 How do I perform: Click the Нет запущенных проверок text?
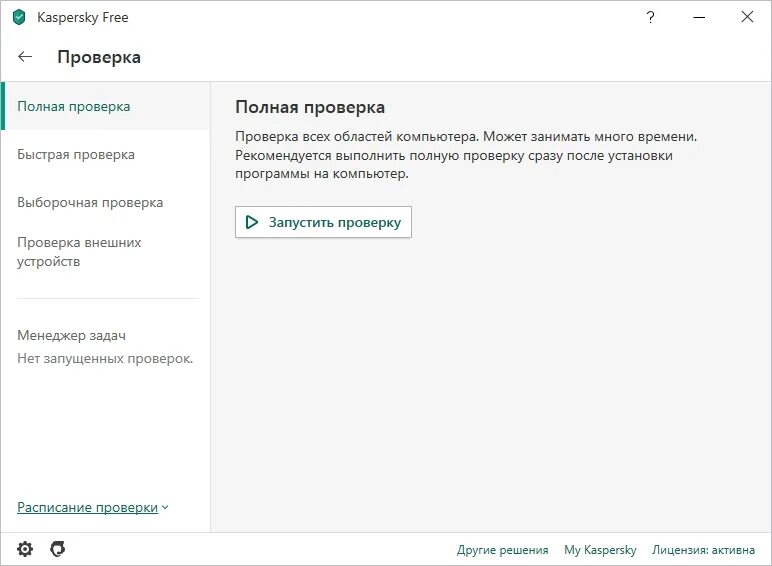[x=105, y=359]
